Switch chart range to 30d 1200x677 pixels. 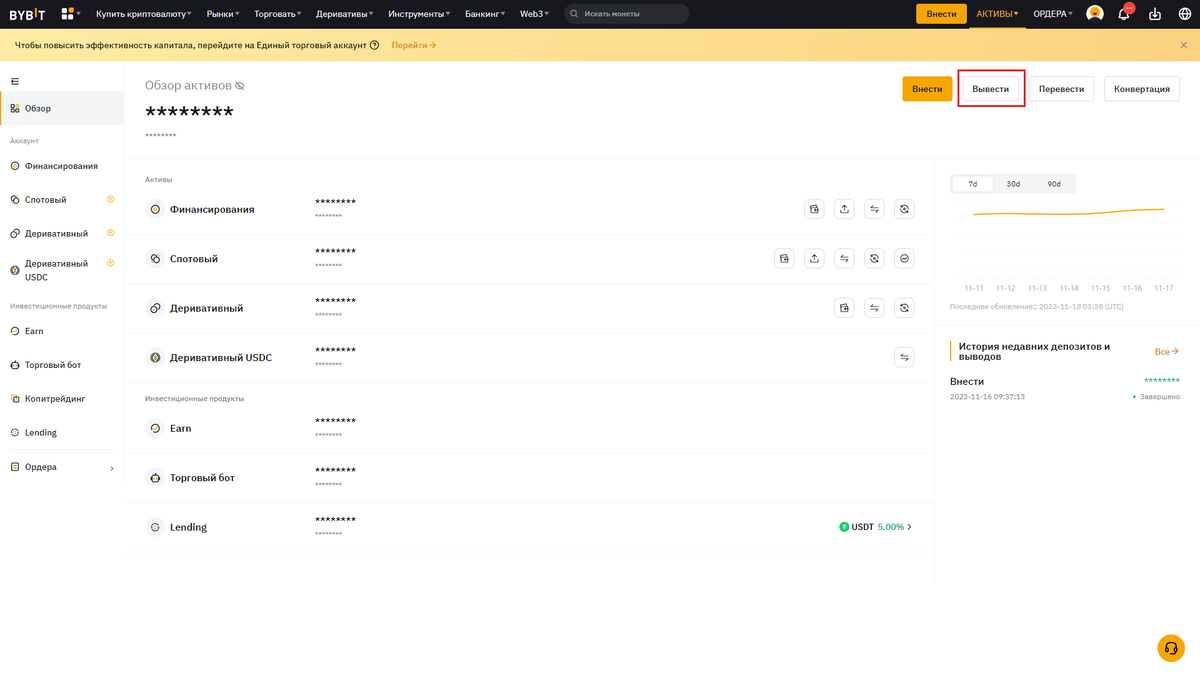pos(1013,184)
